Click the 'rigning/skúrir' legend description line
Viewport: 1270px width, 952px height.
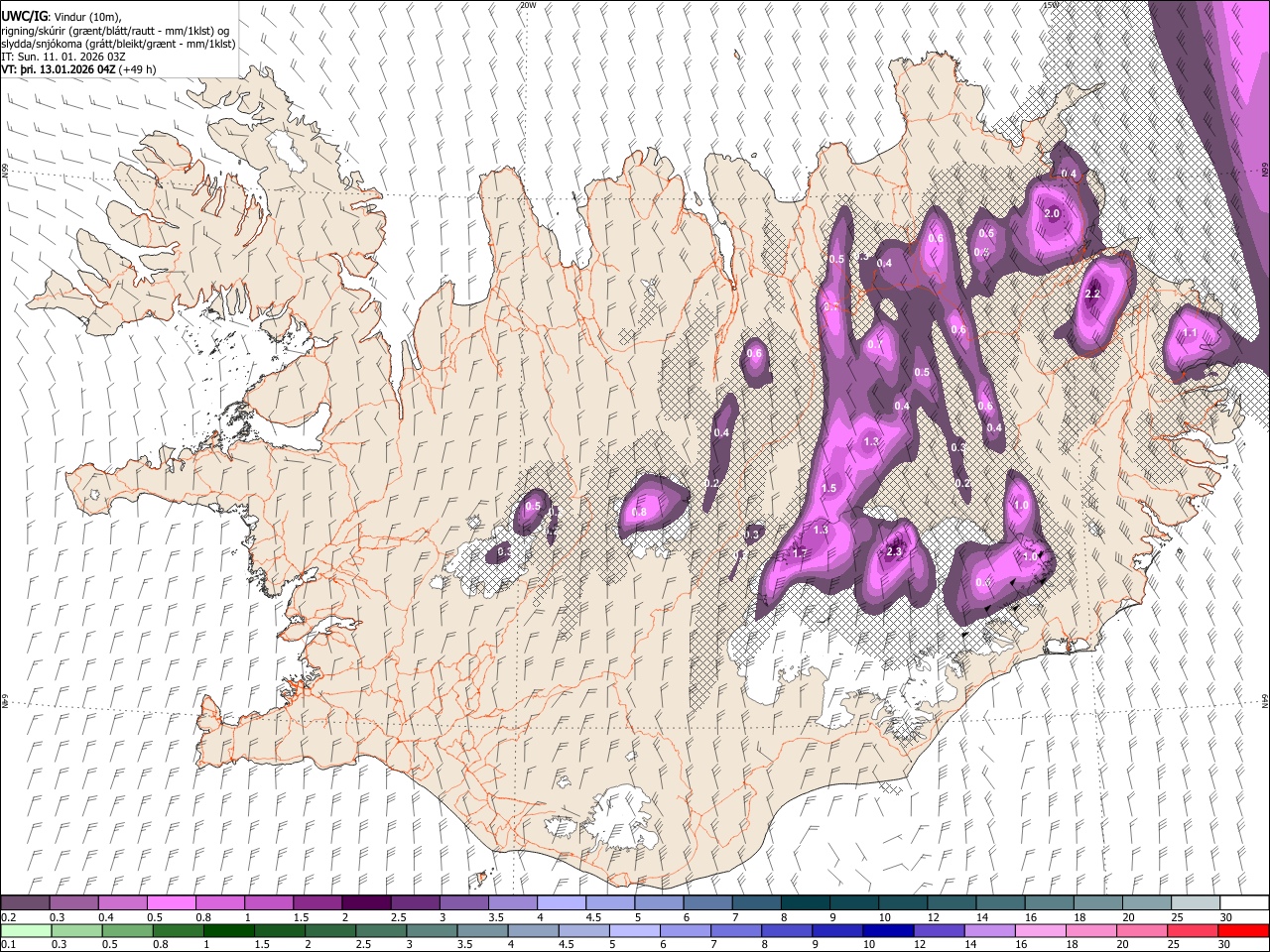click(x=115, y=31)
